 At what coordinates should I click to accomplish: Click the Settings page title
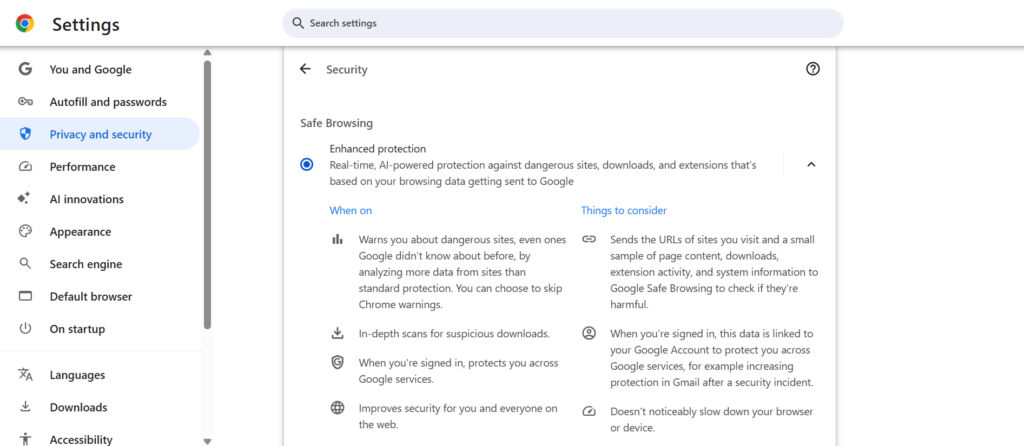pyautogui.click(x=86, y=24)
